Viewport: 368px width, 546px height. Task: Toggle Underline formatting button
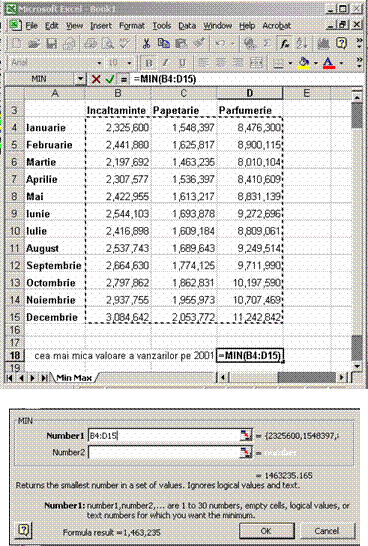click(182, 63)
